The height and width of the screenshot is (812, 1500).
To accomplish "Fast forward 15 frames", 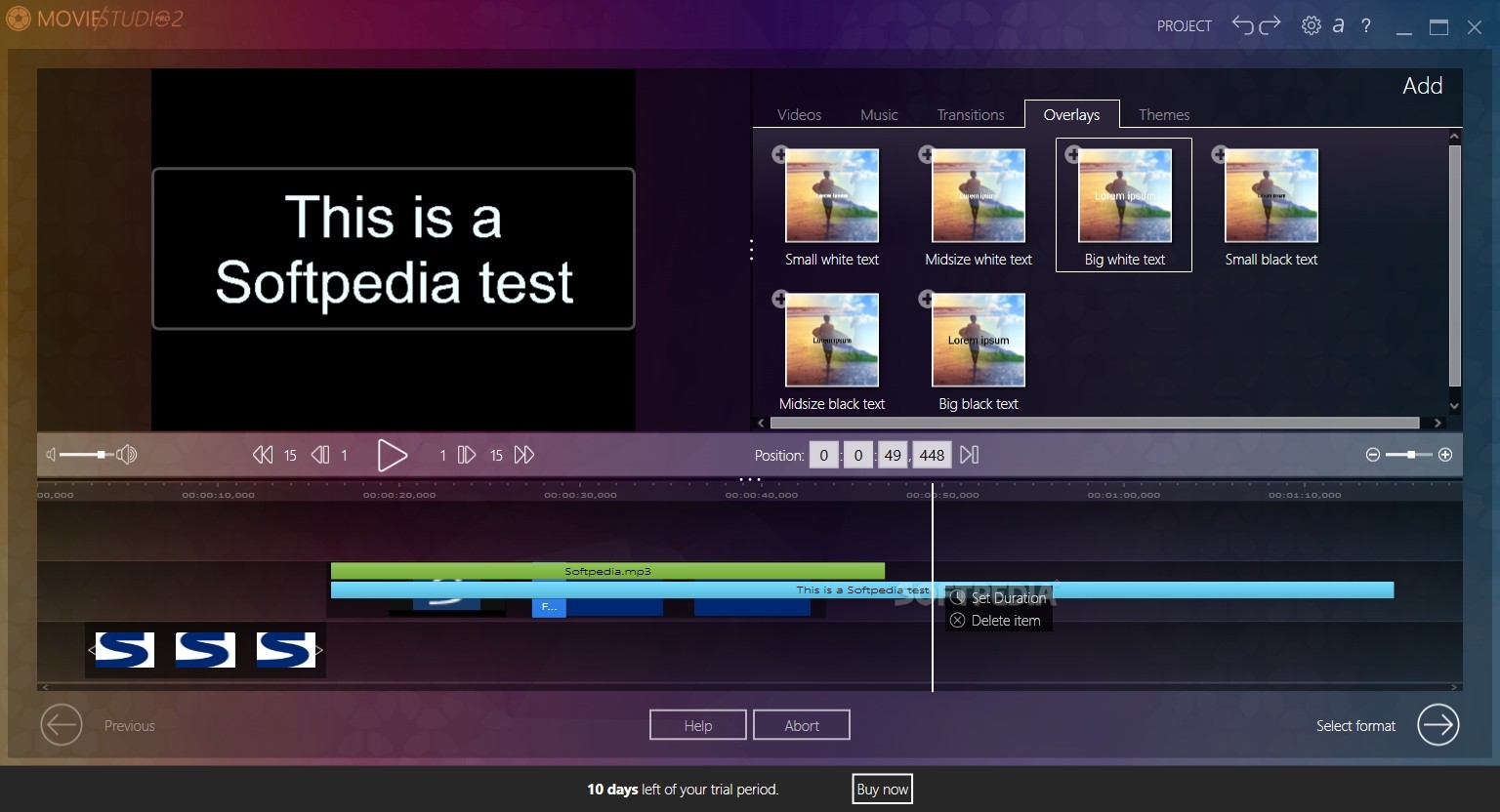I will click(524, 455).
